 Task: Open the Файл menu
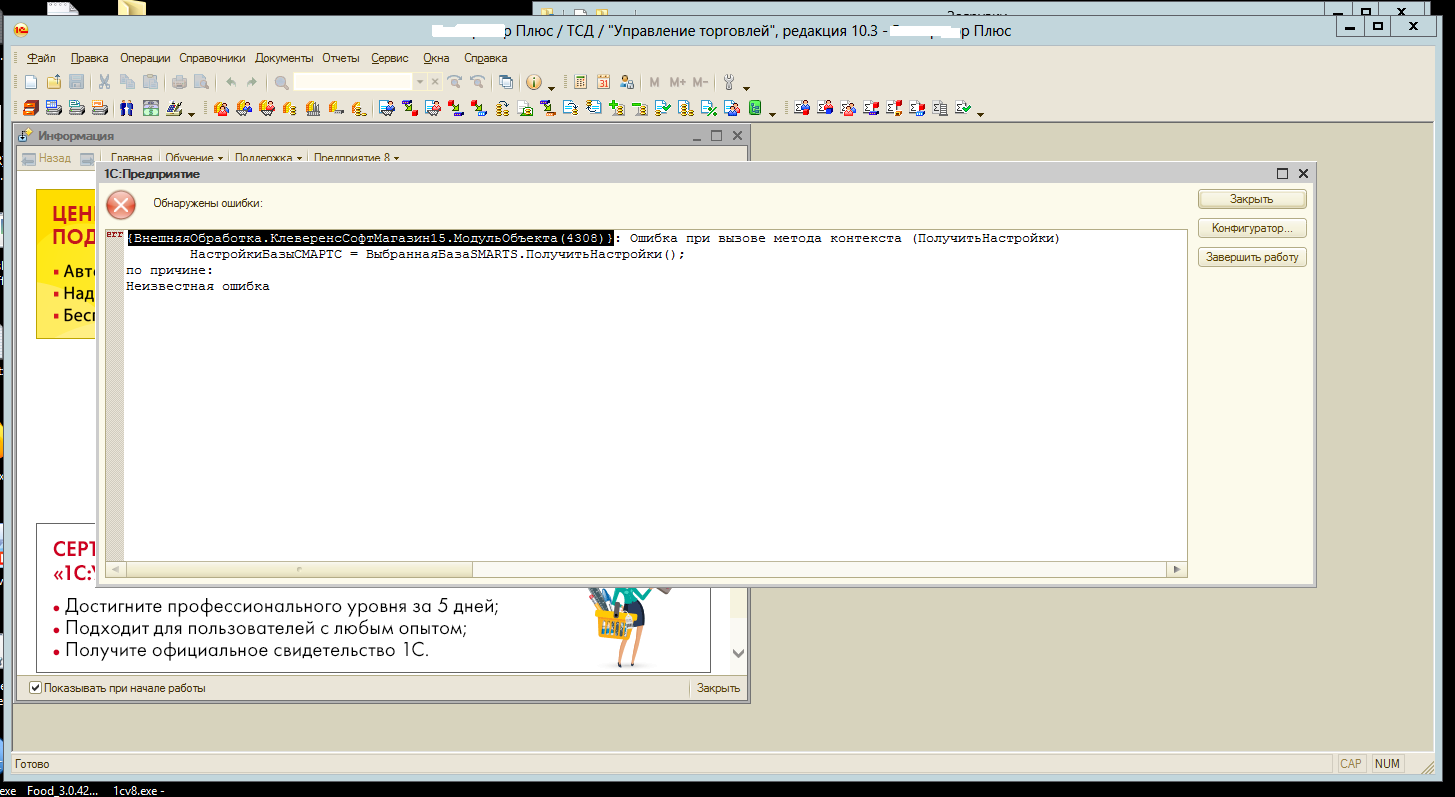point(42,58)
